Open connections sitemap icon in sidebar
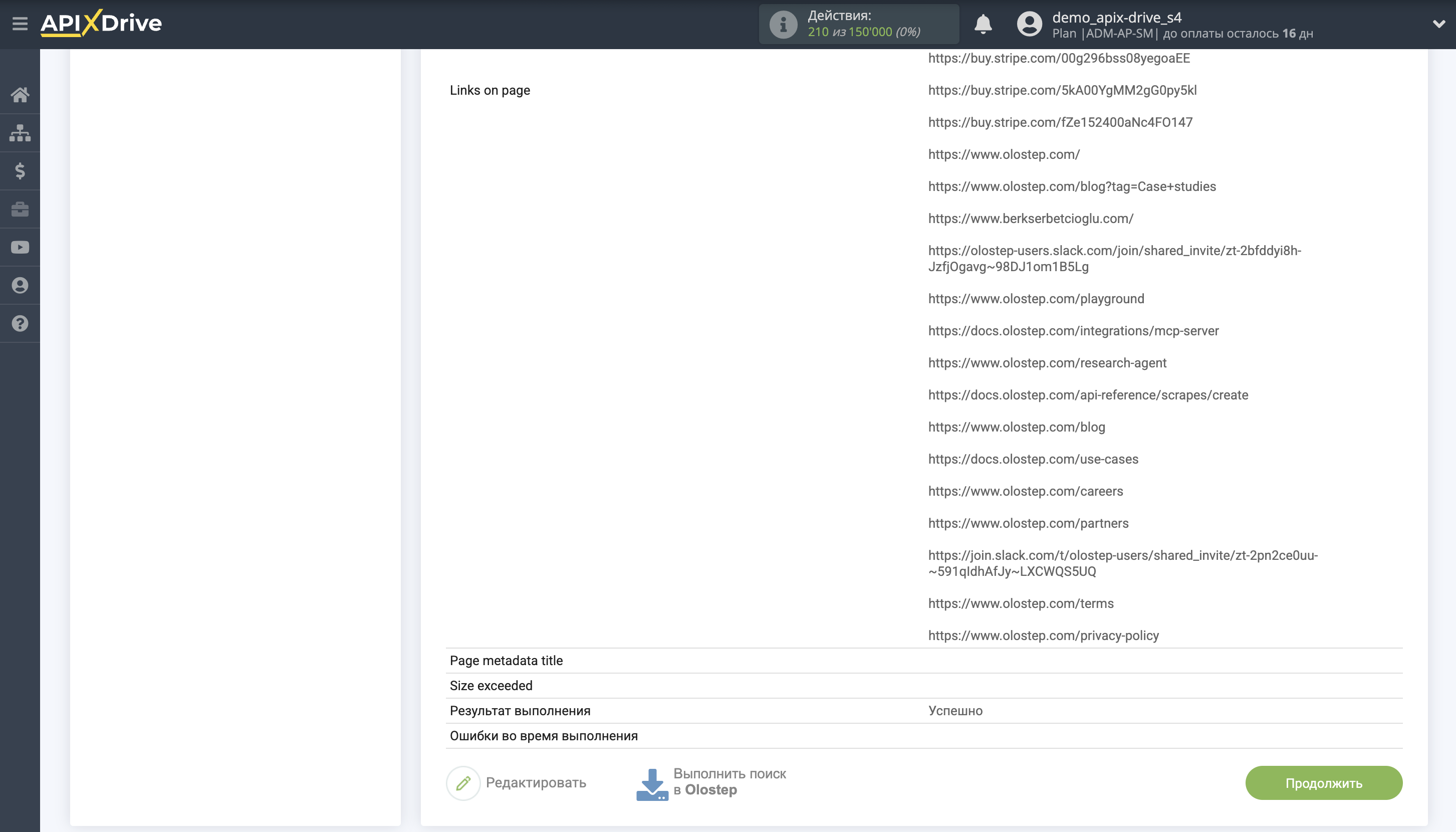The image size is (1456, 832). tap(20, 133)
